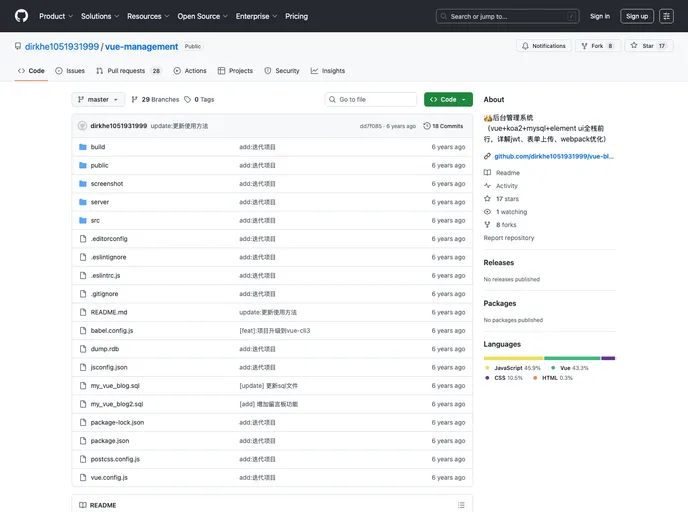This screenshot has width=688, height=512.
Task: Jump to Readme in About sidebar
Action: pyautogui.click(x=508, y=173)
